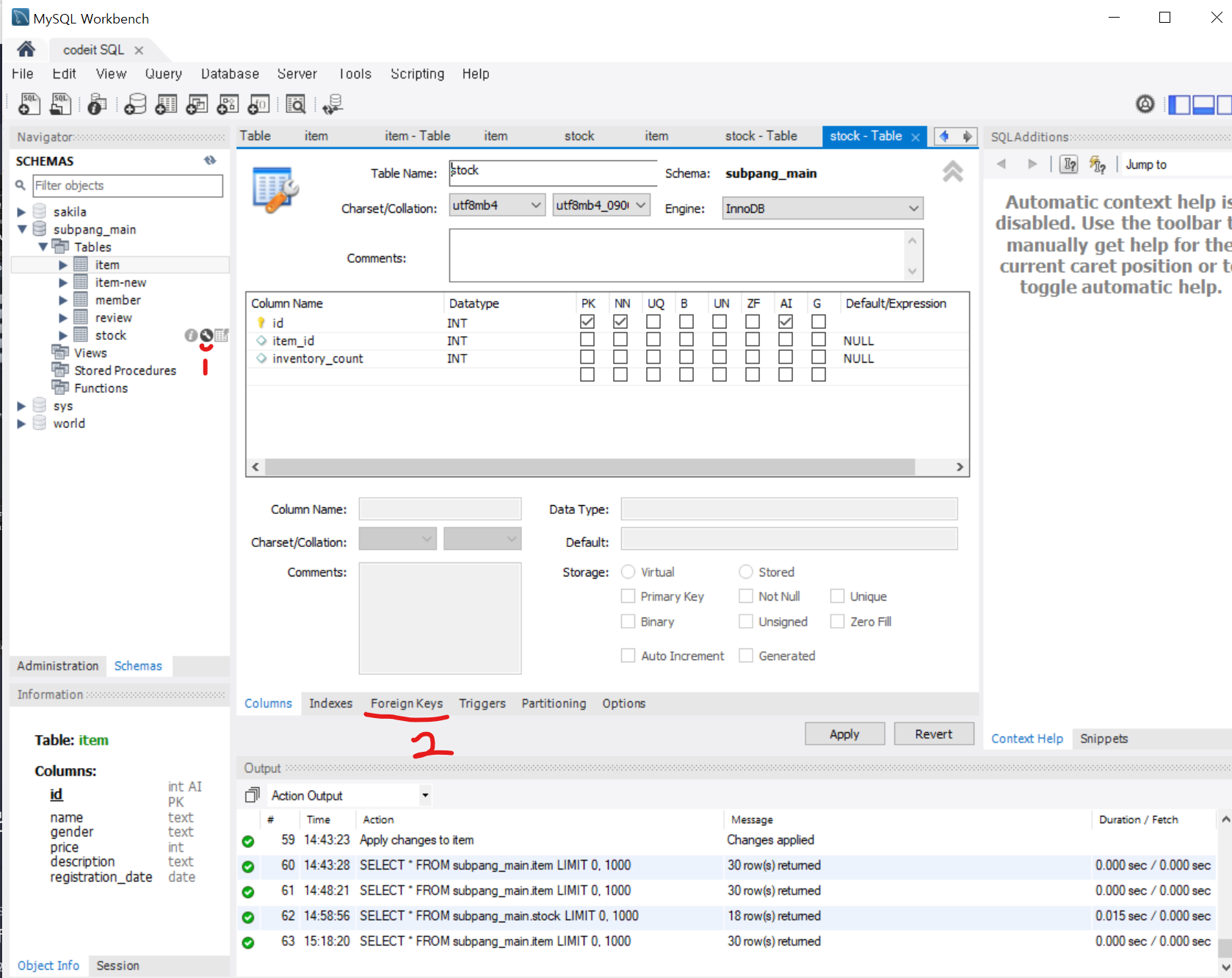Uncheck NN checkbox for id column
This screenshot has height=978, width=1232.
pyautogui.click(x=620, y=322)
